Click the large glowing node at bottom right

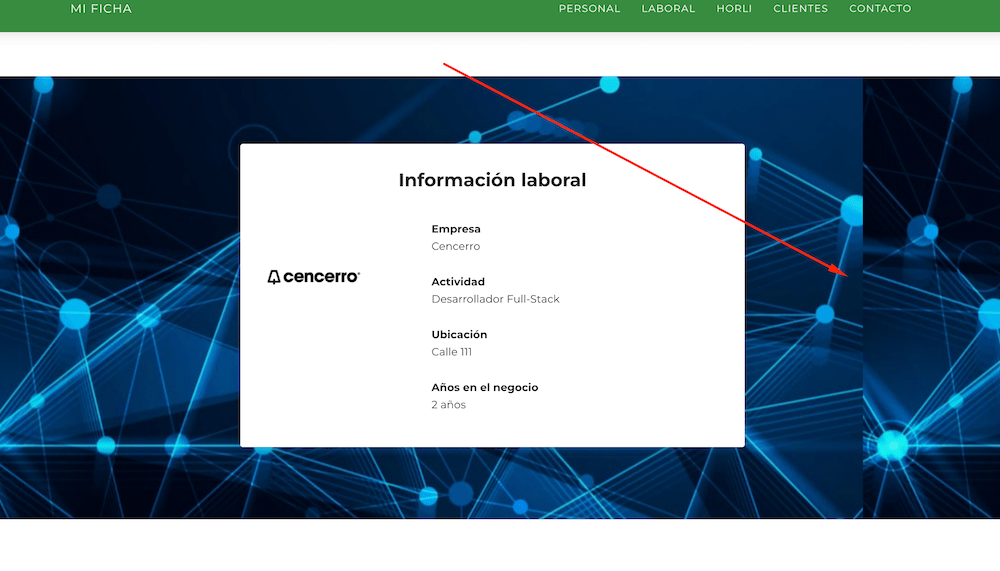click(x=892, y=445)
